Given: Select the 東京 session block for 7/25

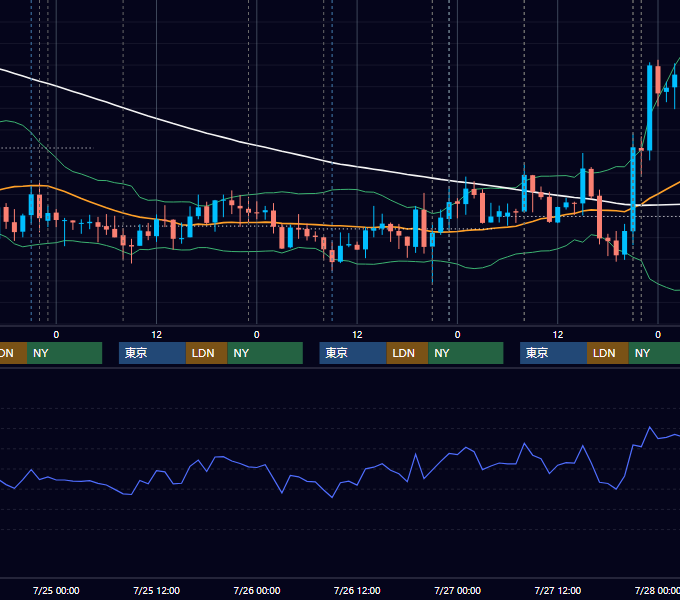Looking at the screenshot, I should [152, 353].
